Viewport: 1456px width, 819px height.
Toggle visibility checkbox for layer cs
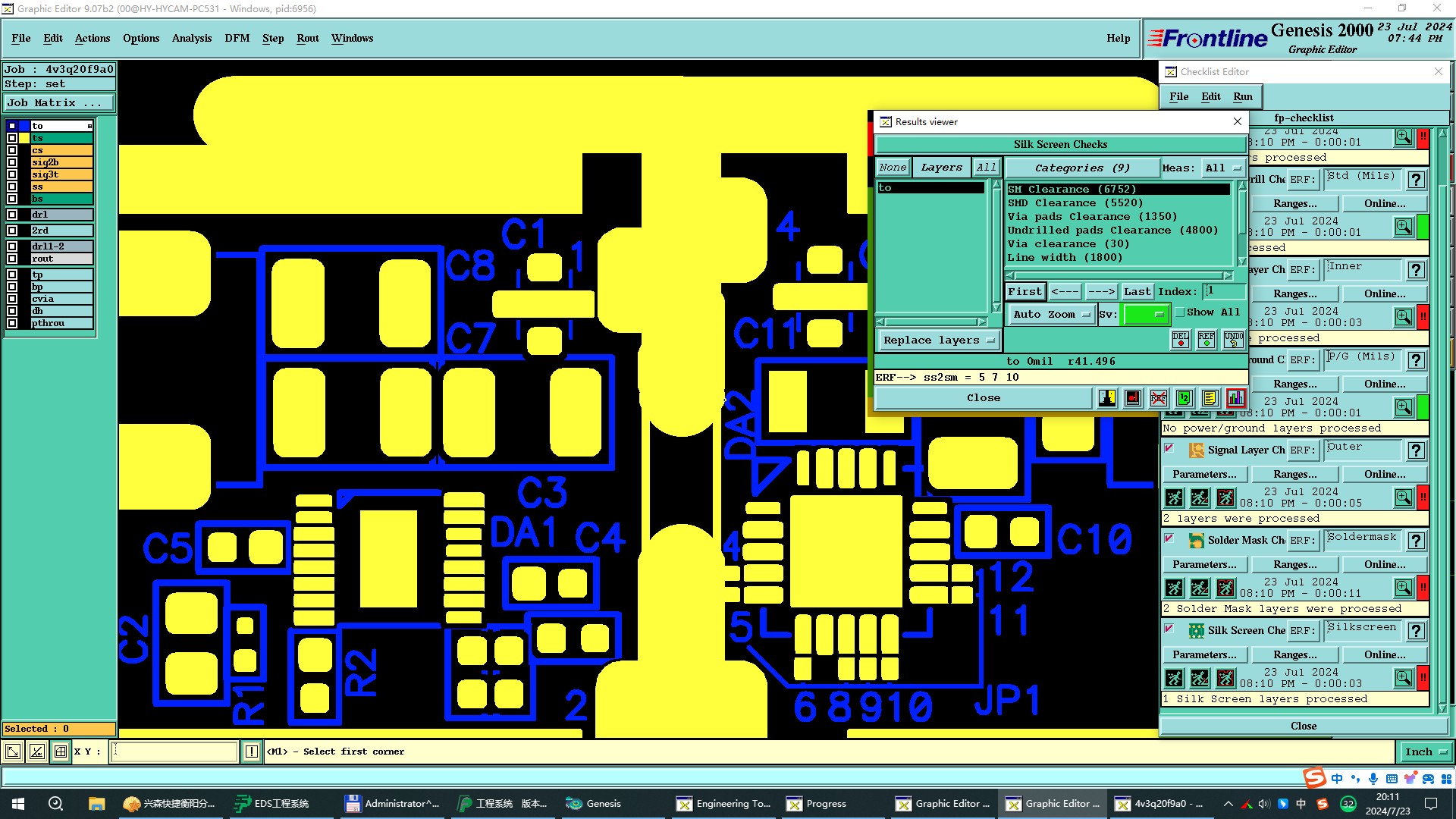pos(12,150)
